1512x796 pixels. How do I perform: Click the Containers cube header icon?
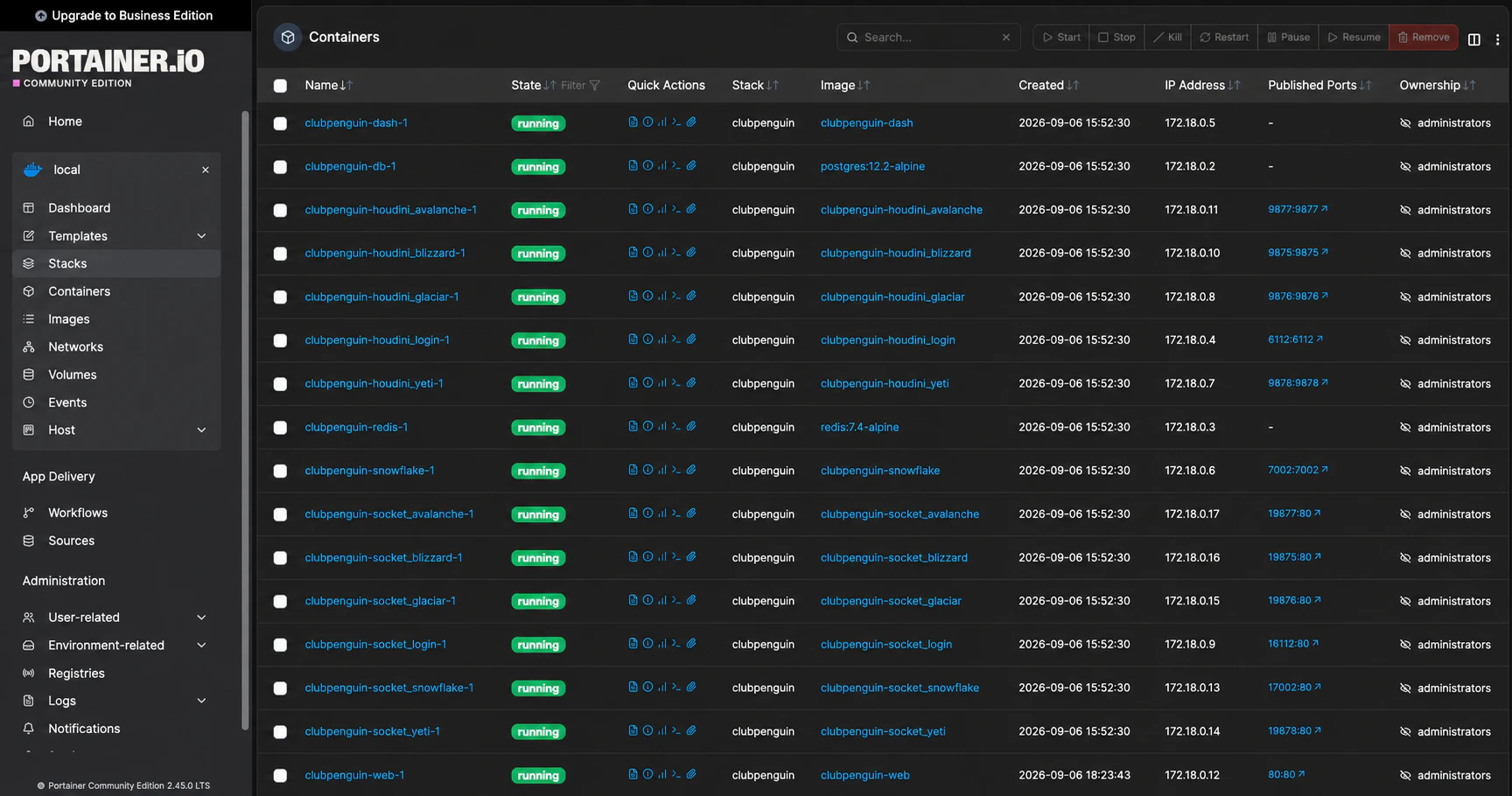pos(288,38)
